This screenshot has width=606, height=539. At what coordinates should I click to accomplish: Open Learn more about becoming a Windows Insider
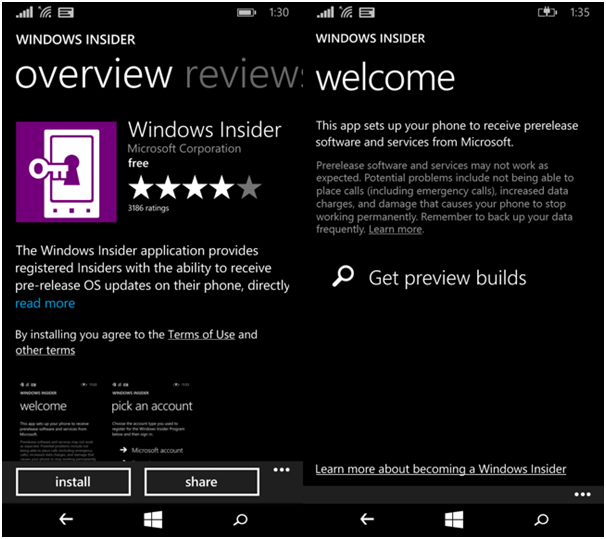[440, 469]
